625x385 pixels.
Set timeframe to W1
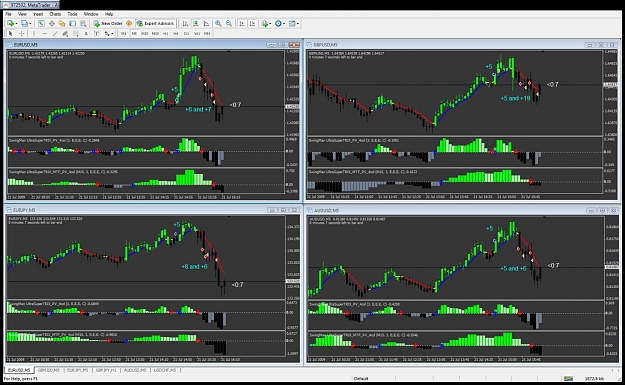coord(197,33)
